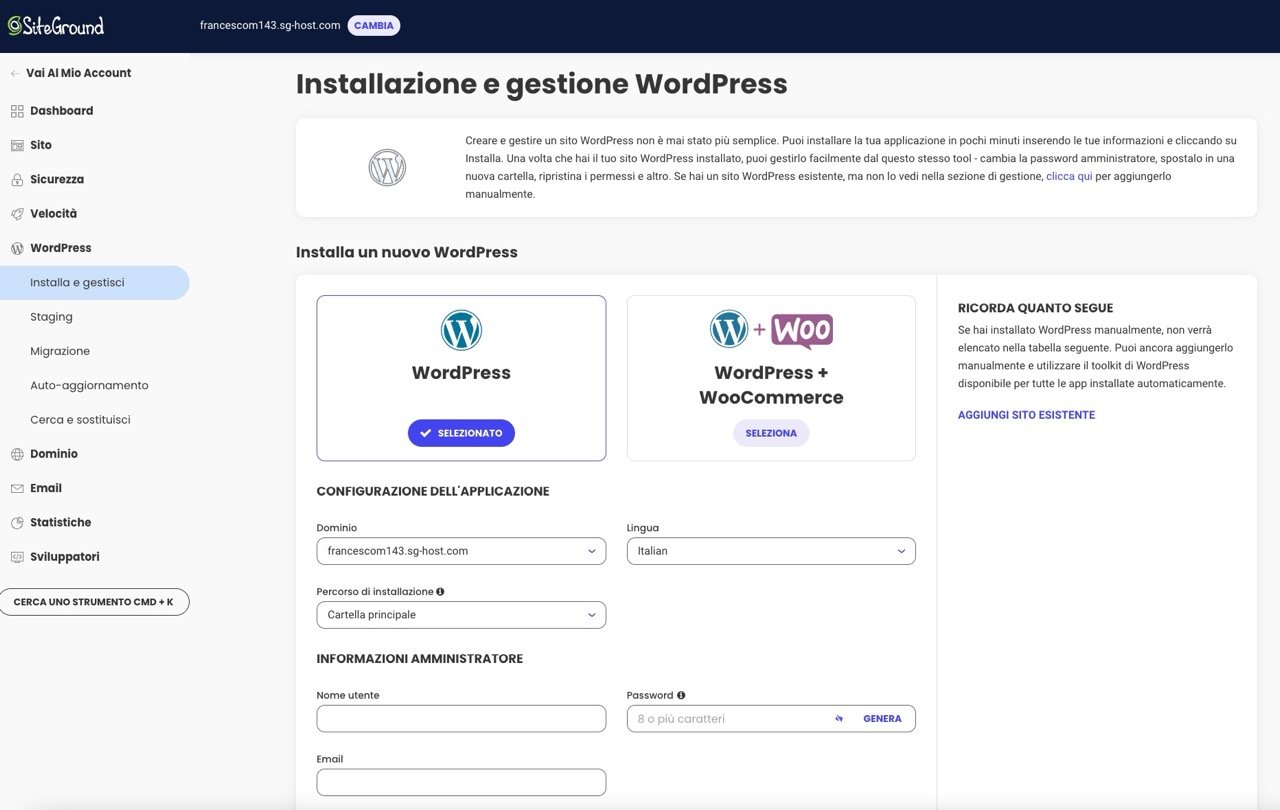Click the 'Installa un nuovo WordPress' heading
This screenshot has height=810, width=1280.
407,252
